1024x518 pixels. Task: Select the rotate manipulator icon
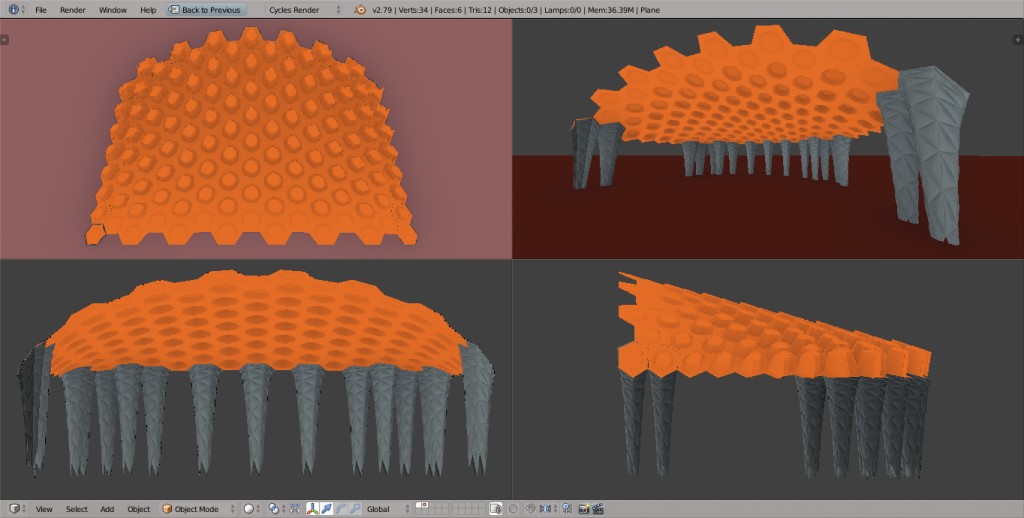point(341,509)
